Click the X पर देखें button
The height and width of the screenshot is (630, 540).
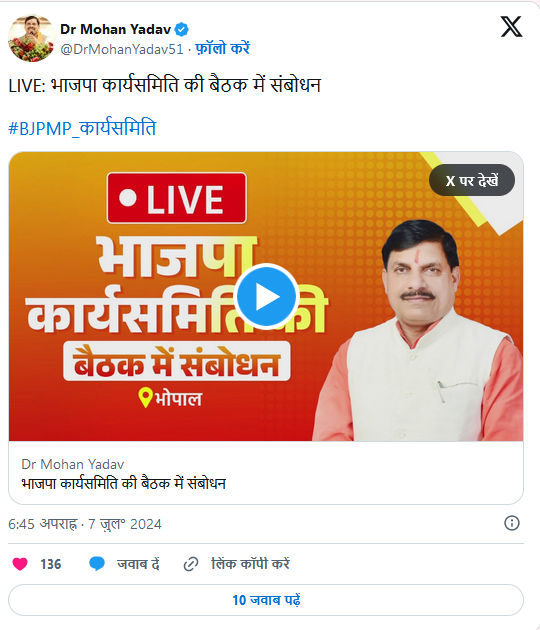tap(472, 180)
